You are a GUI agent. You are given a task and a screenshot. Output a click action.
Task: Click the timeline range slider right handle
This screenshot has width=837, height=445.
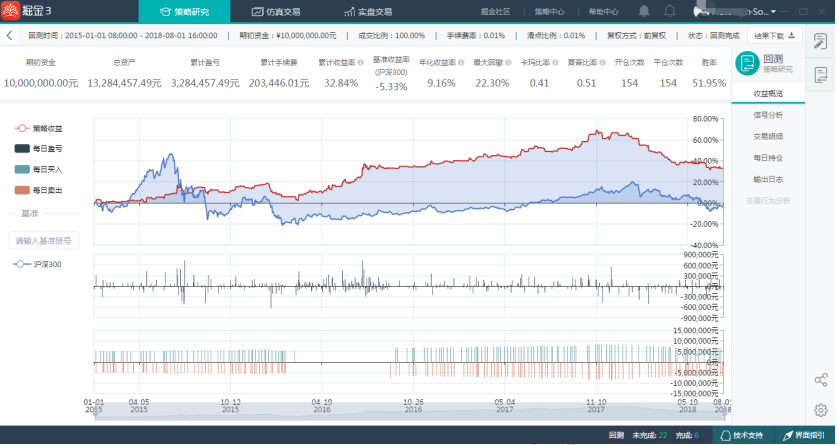tap(723, 411)
